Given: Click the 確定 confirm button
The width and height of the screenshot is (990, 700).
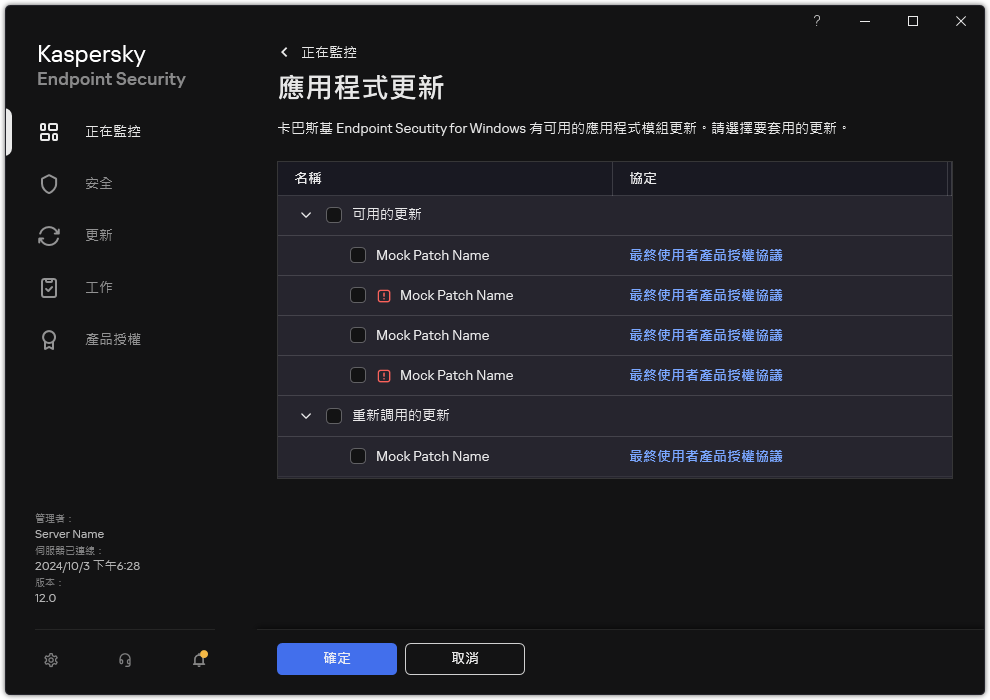Looking at the screenshot, I should point(336,659).
